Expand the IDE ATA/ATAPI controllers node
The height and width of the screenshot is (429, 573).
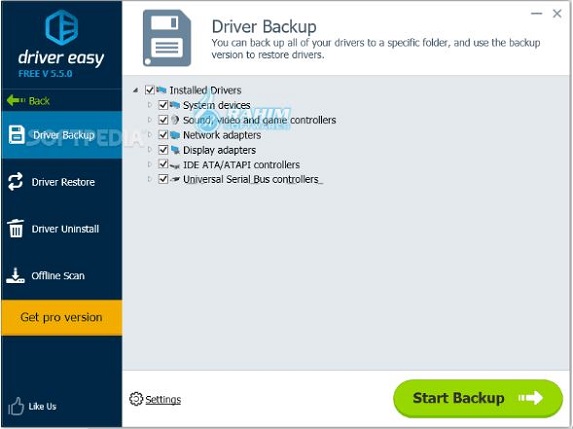click(x=149, y=164)
